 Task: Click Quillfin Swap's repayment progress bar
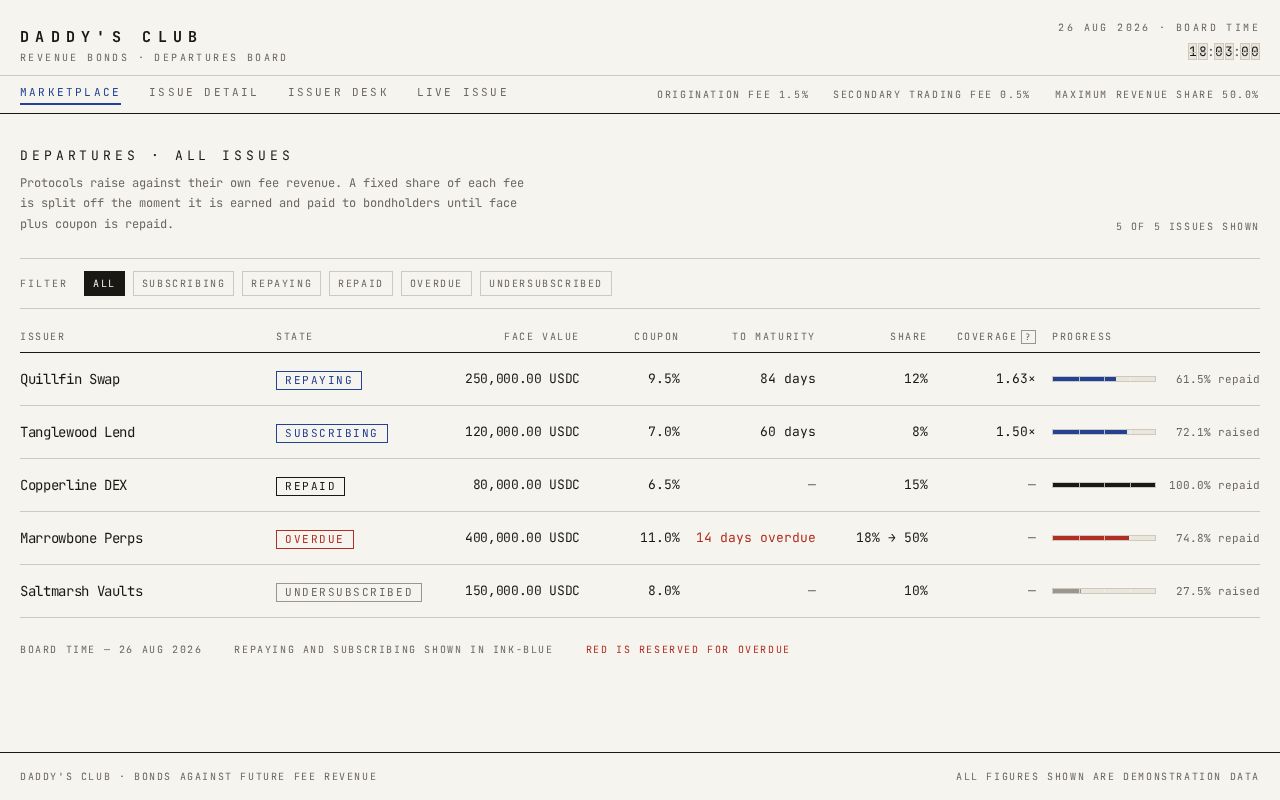[x=1104, y=379]
